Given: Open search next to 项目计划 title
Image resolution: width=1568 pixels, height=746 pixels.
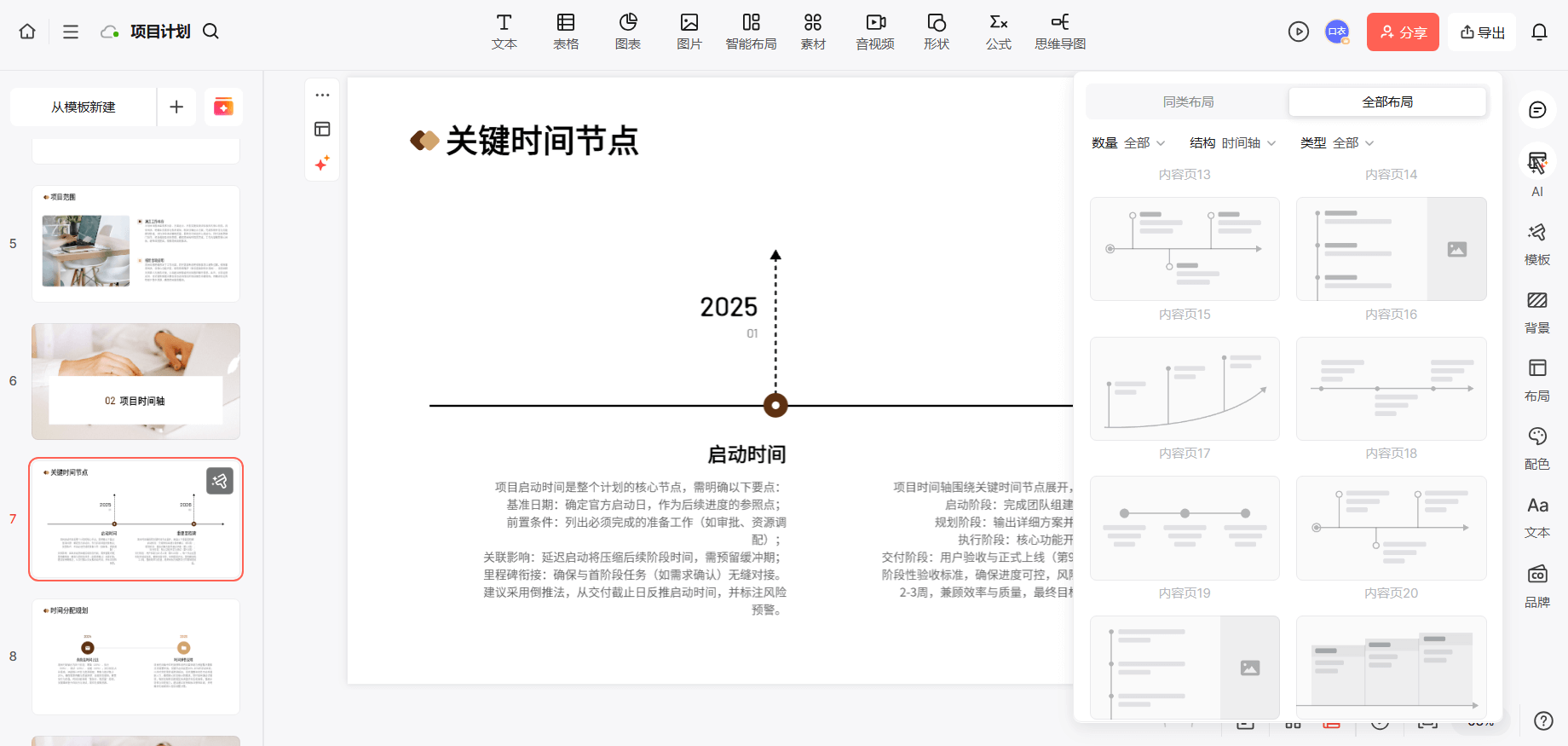Looking at the screenshot, I should click(x=210, y=32).
